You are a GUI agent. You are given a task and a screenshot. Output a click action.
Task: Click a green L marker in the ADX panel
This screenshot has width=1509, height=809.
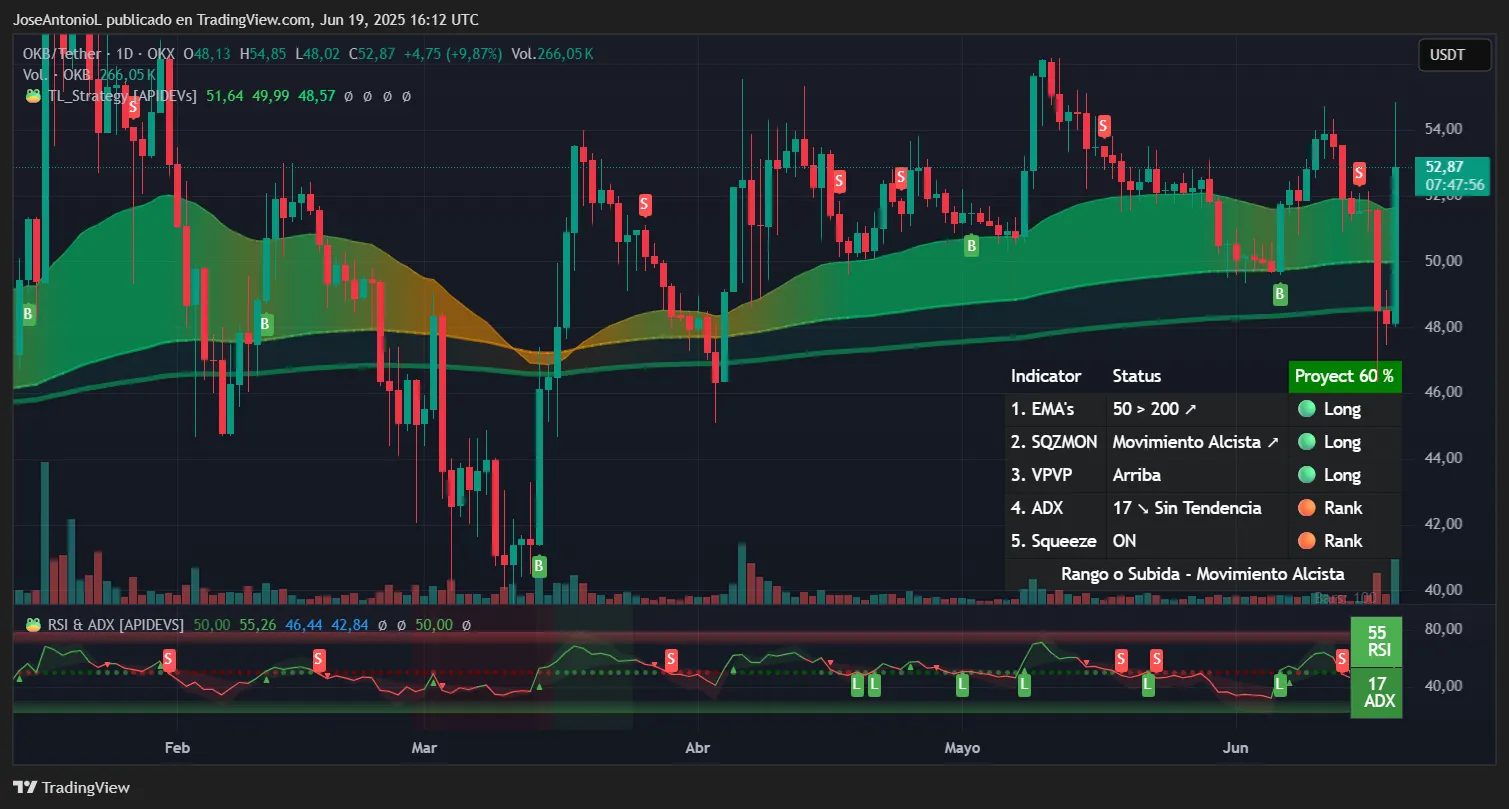coord(855,685)
